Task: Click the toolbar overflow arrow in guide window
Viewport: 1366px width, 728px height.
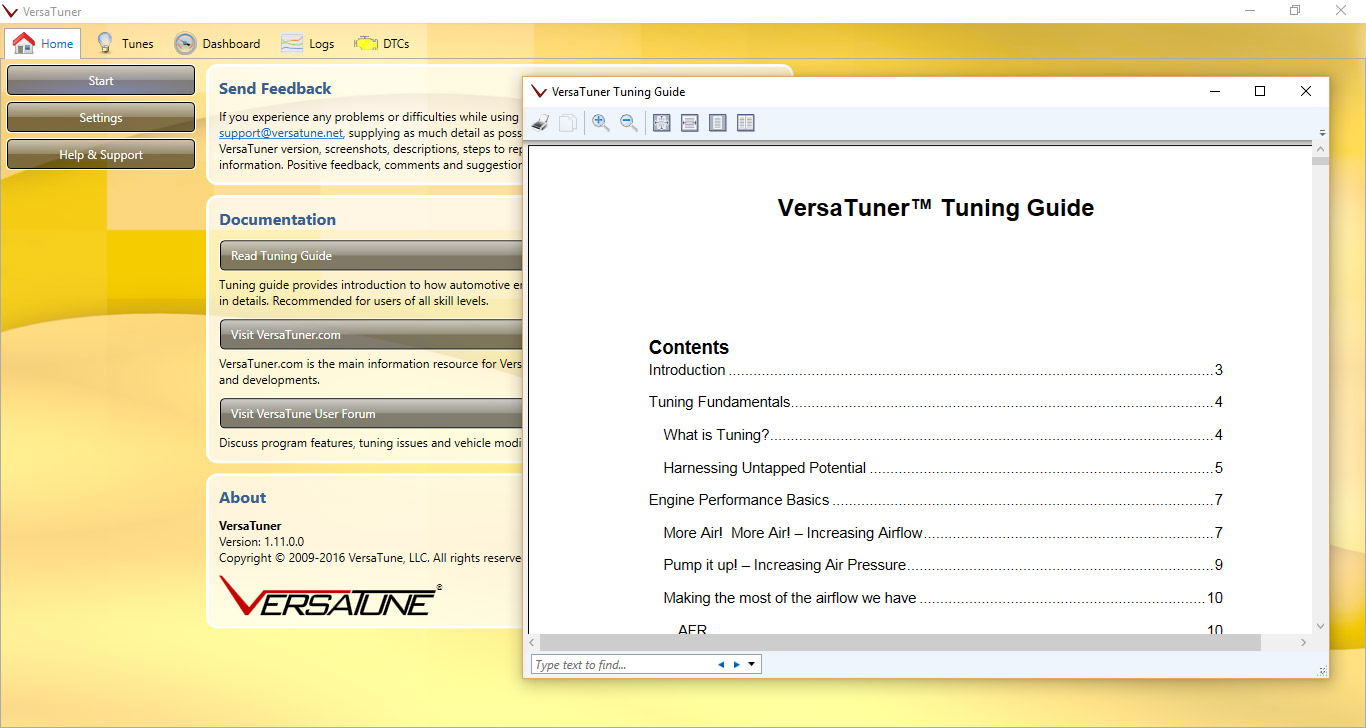Action: tap(1322, 133)
